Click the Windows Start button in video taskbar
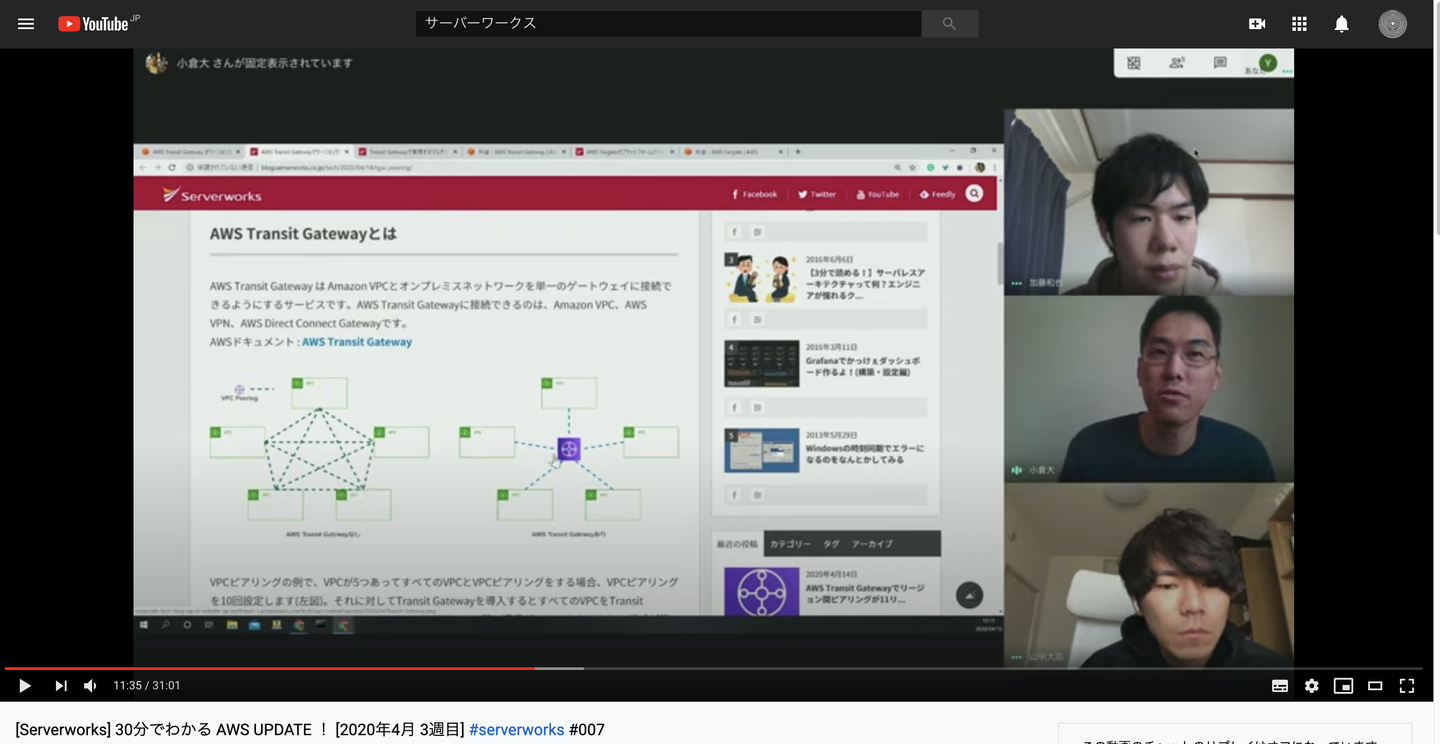1440x744 pixels. [x=144, y=625]
